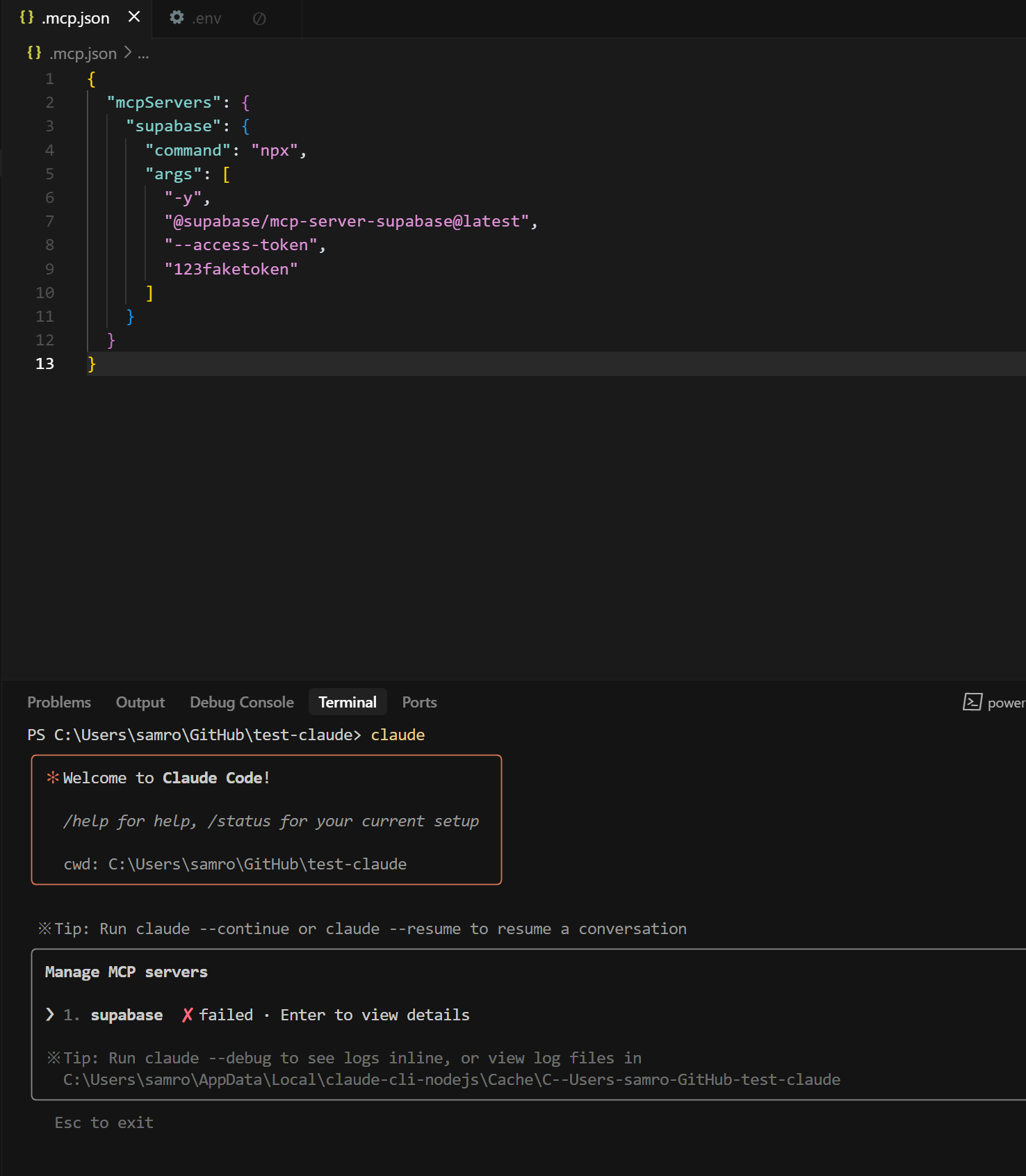
Task: Close the .mcp.json editor tab
Action: tap(134, 17)
